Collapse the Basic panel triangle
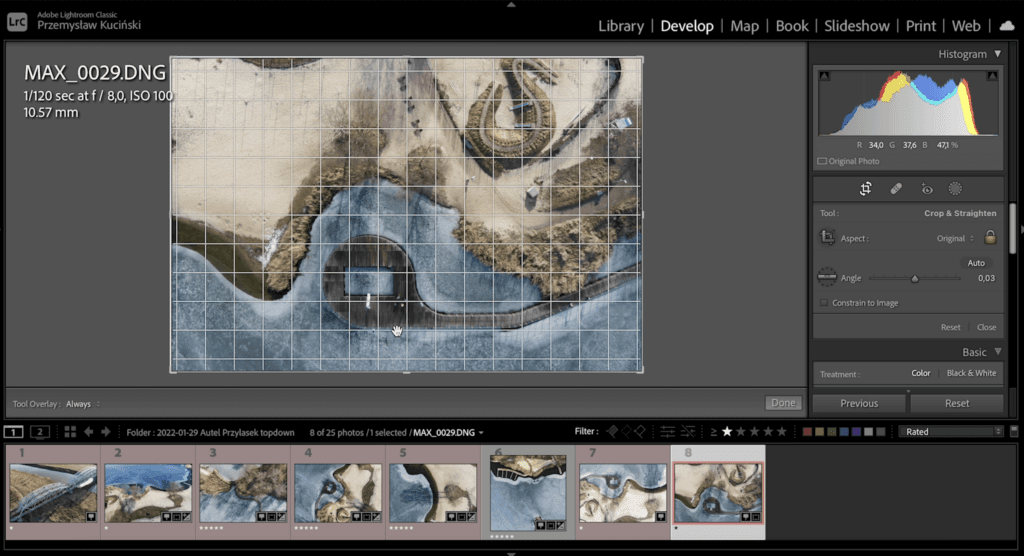Screen dimensions: 1024x556 click(x=997, y=352)
